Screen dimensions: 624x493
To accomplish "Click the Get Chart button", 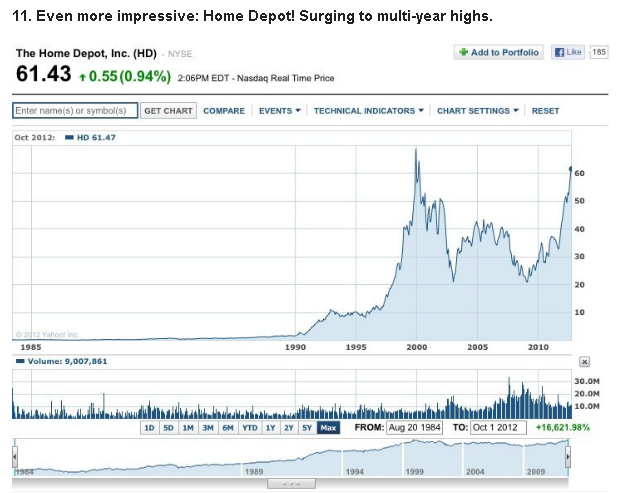I will pos(168,111).
